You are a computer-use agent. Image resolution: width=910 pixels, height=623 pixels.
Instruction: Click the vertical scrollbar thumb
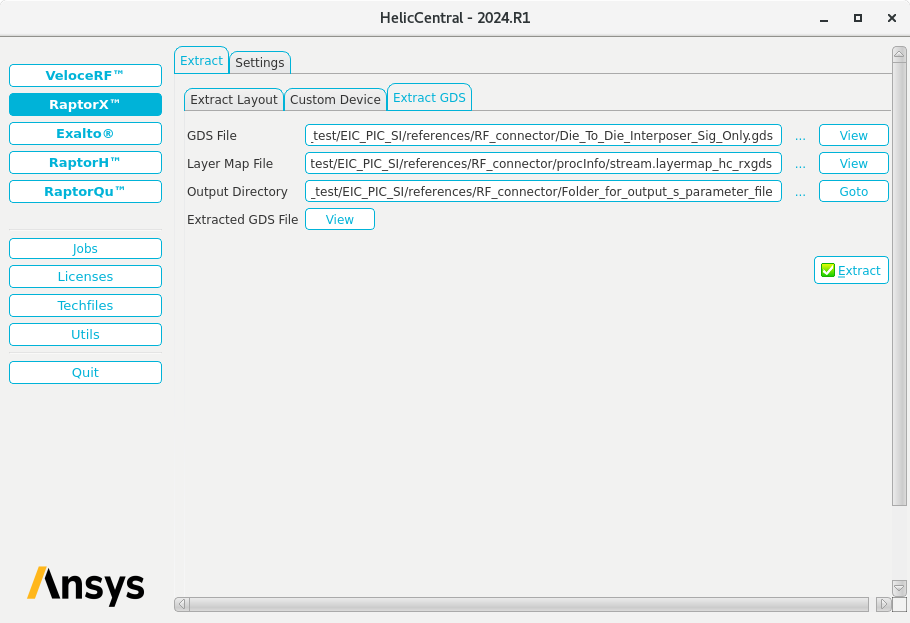(899, 284)
